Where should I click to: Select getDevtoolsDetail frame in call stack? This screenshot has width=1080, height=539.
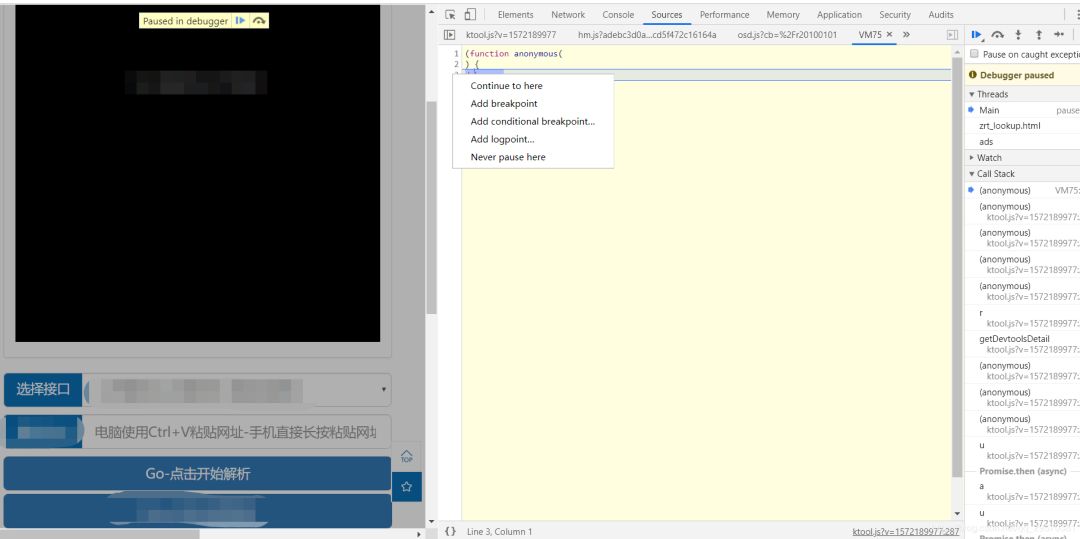1014,339
